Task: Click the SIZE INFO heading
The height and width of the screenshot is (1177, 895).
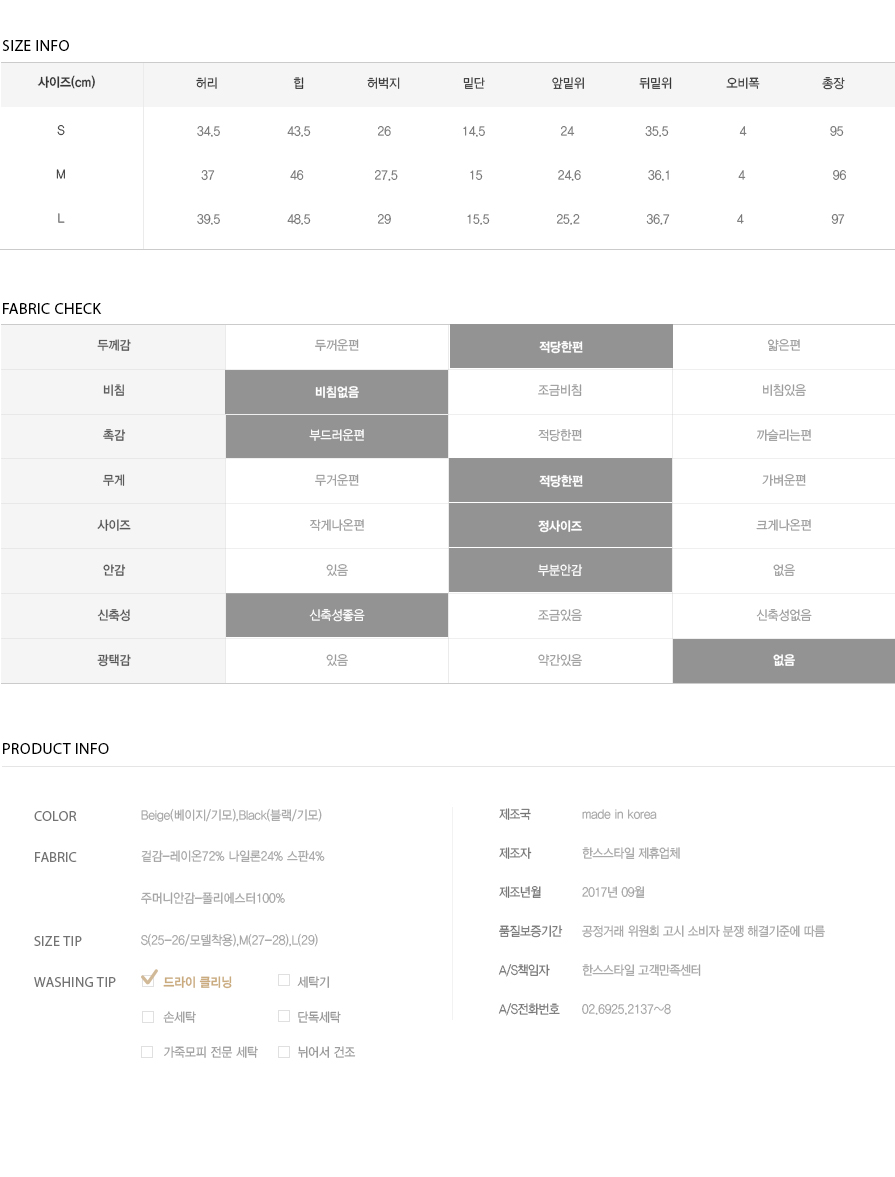Action: [x=36, y=46]
